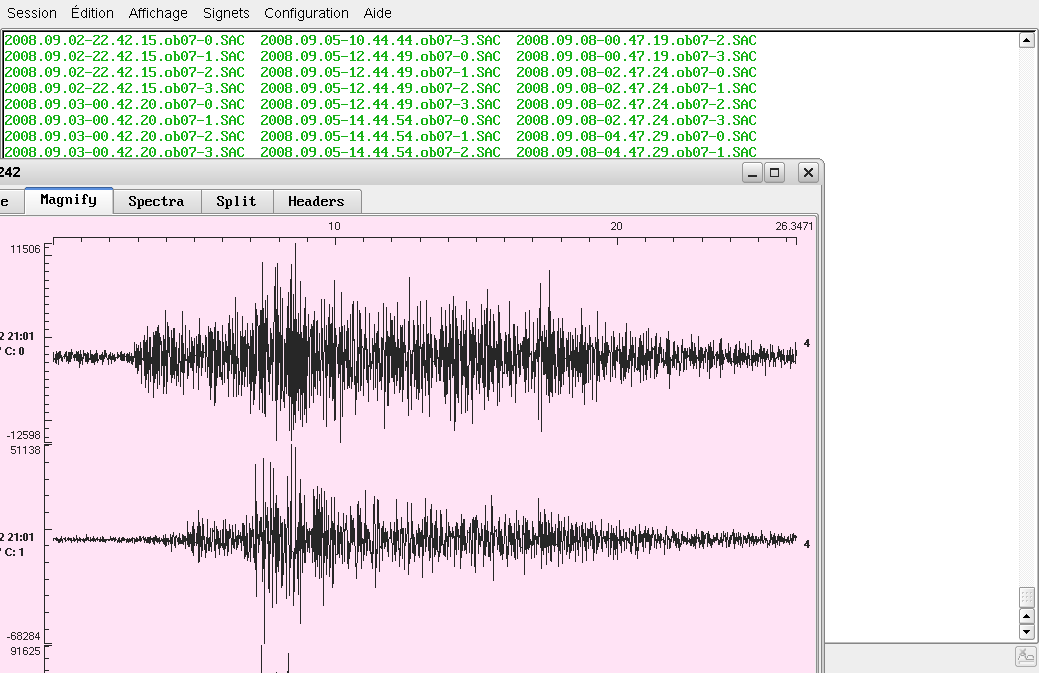Open the Affichage menu
1039x673 pixels.
(158, 13)
